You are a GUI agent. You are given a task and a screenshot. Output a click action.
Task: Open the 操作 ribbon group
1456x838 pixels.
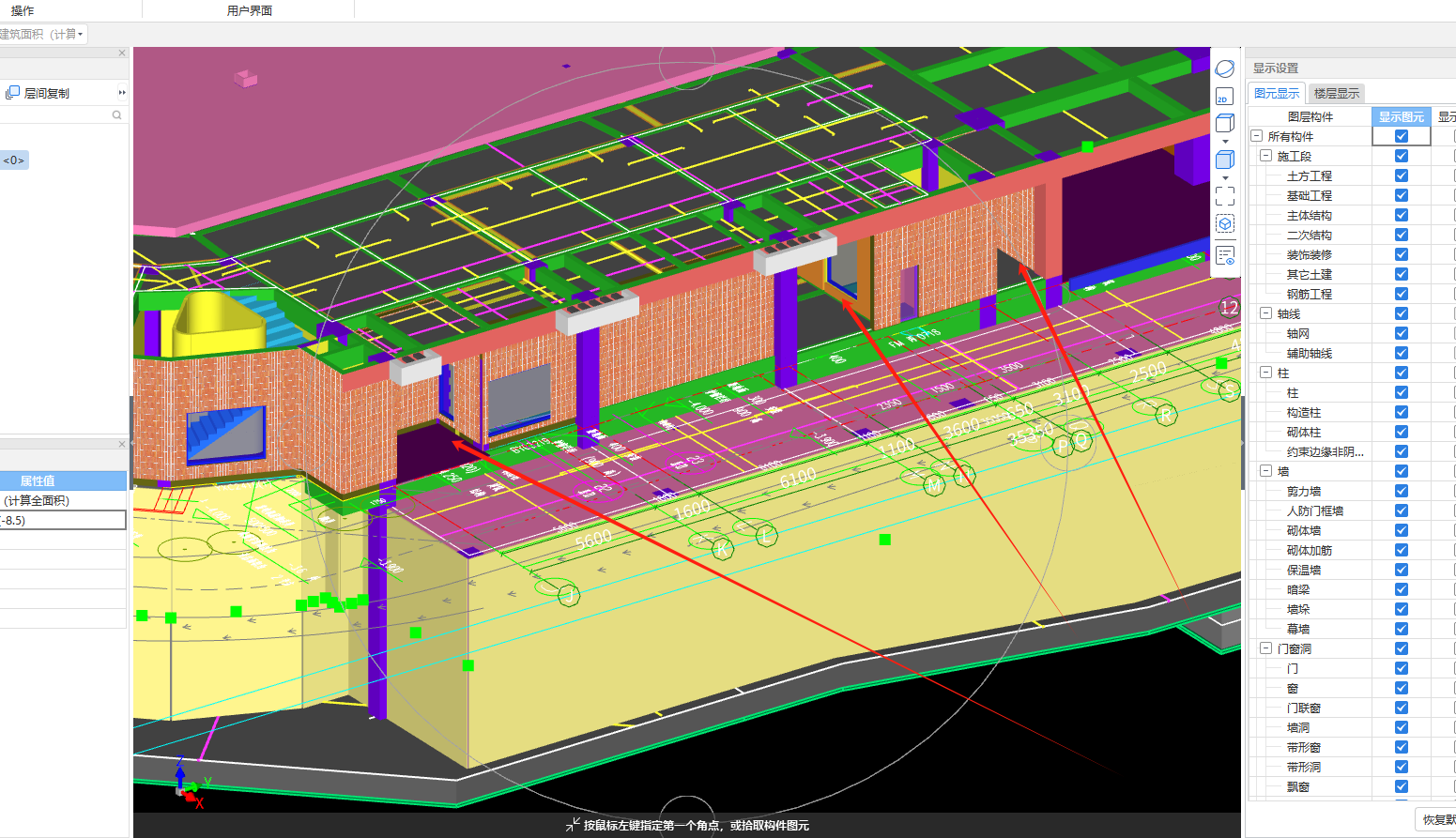coord(23,10)
